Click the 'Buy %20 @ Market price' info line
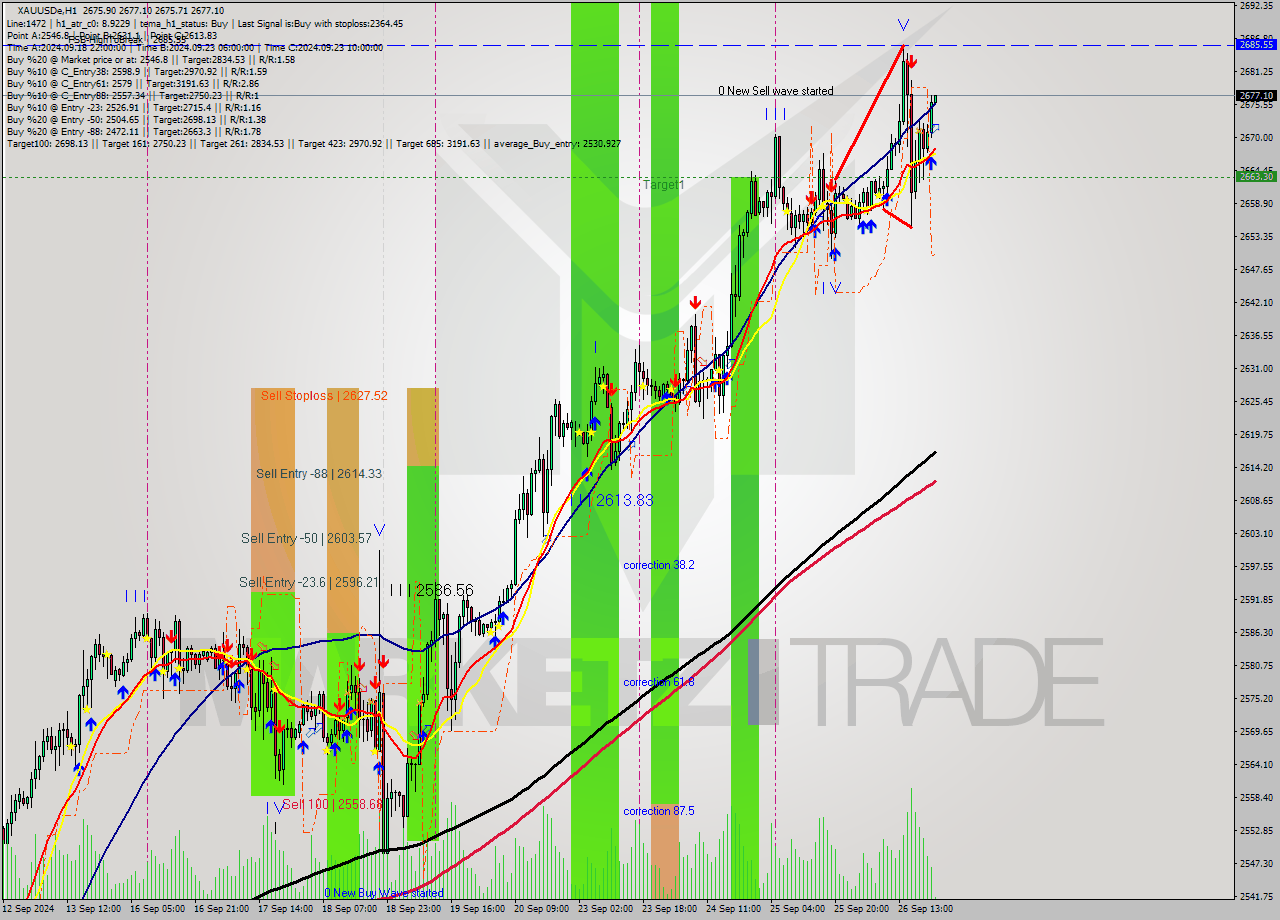The image size is (1280, 920). pyautogui.click(x=150, y=59)
